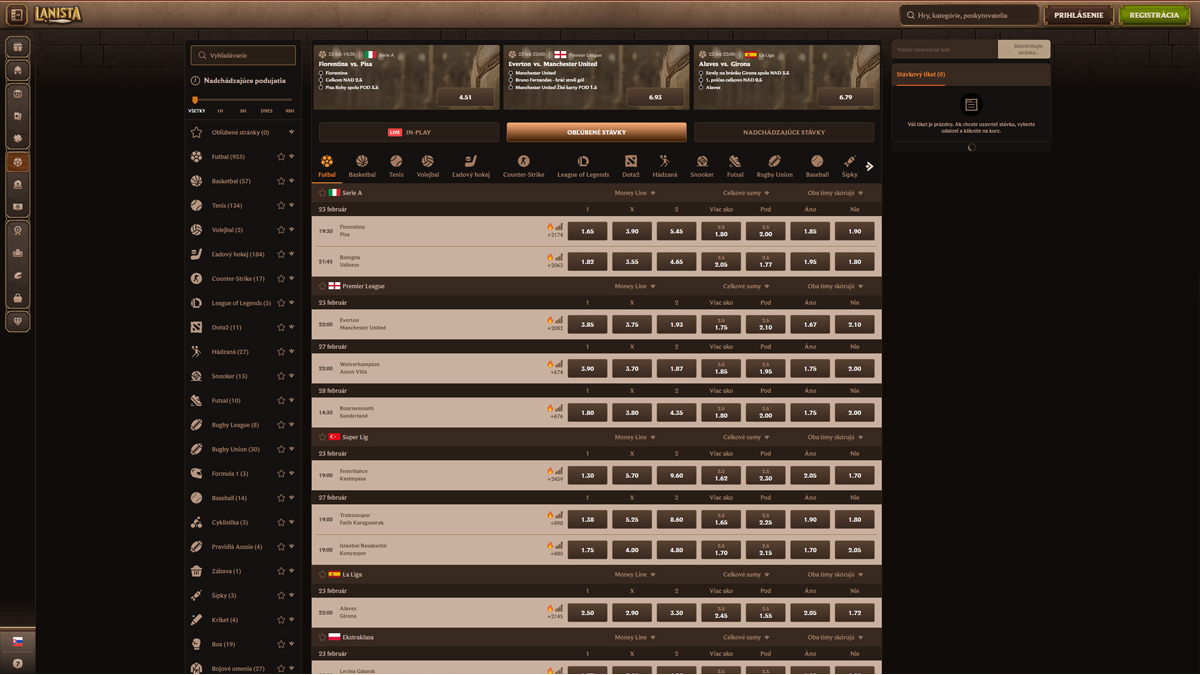Open the diamond VIP icon in sidebar
1200x675 pixels.
point(17,321)
